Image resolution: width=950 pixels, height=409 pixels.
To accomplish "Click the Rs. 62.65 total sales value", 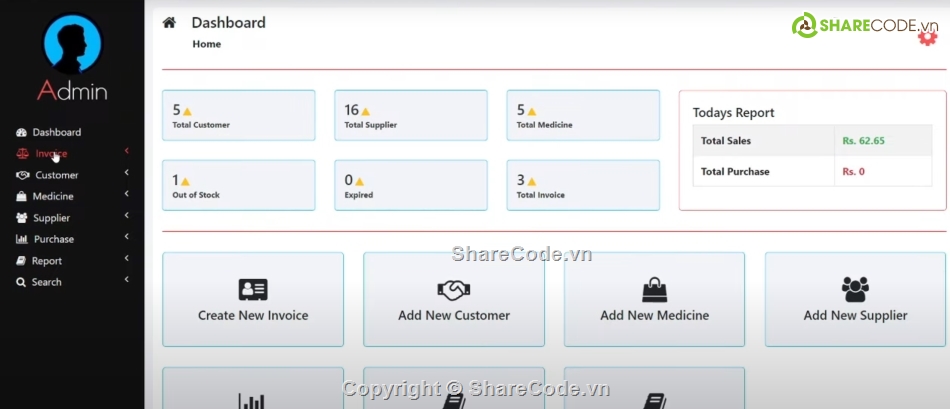I will [863, 141].
